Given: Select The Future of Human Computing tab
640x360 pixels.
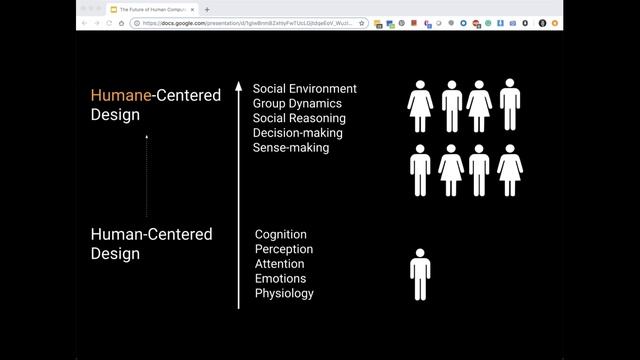Looking at the screenshot, I should tap(153, 9).
